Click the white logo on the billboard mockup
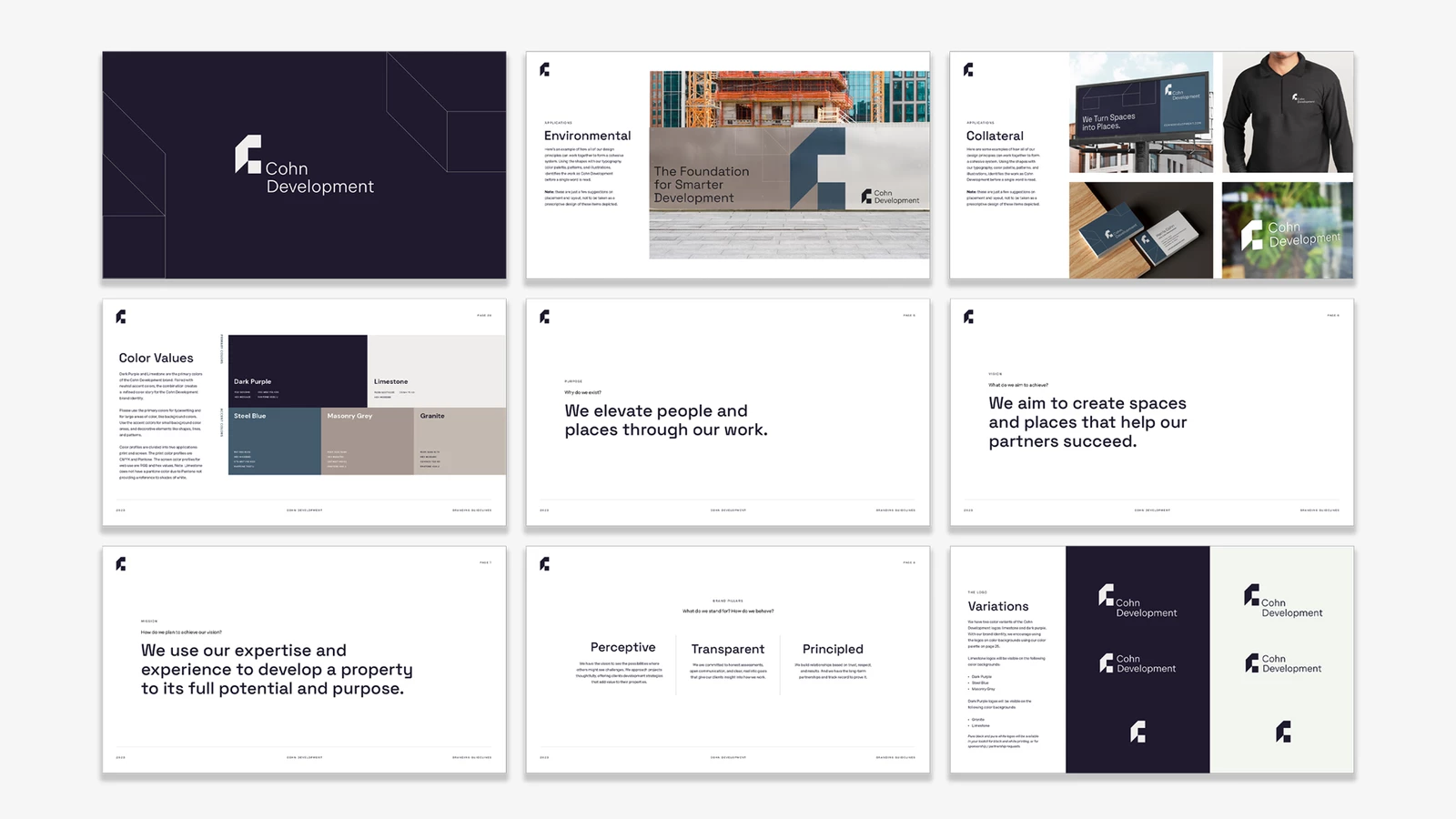This screenshot has width=1456, height=819. (x=1169, y=91)
